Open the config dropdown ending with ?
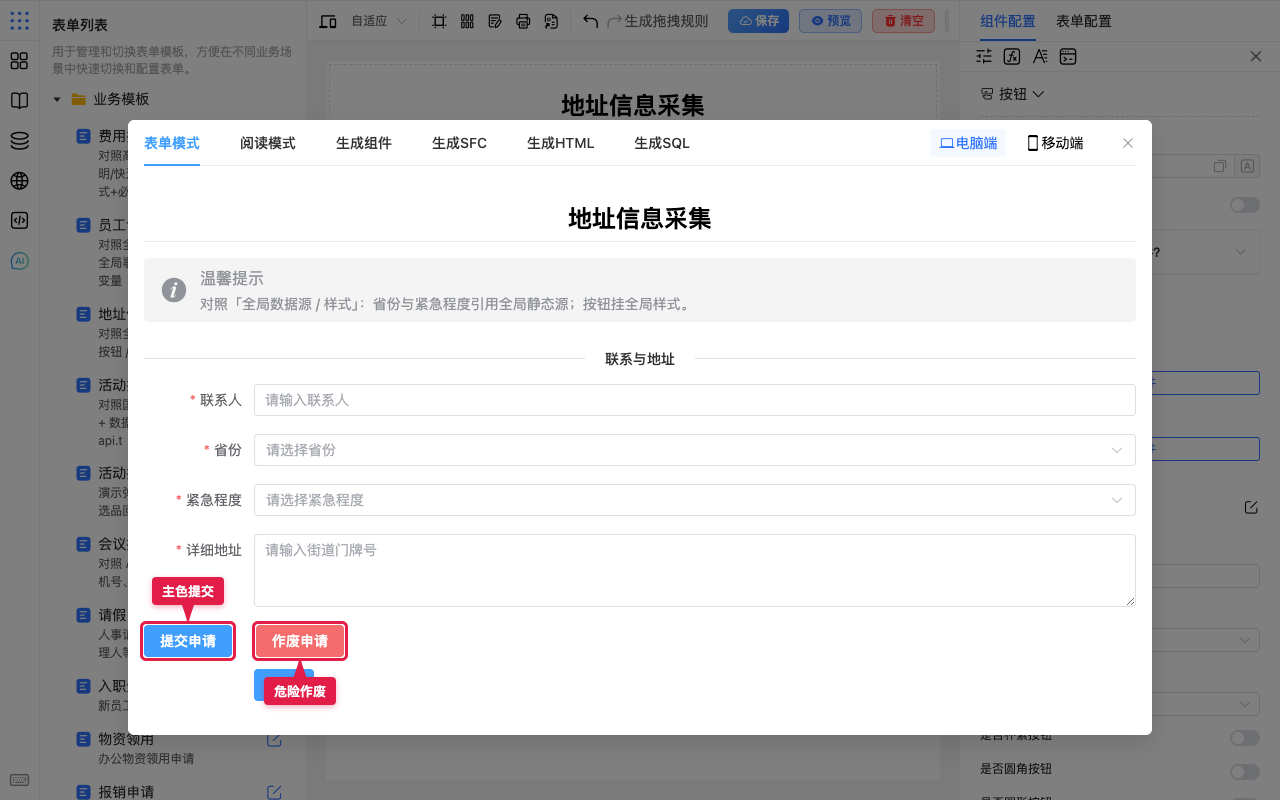The image size is (1280, 800). pyautogui.click(x=1206, y=252)
